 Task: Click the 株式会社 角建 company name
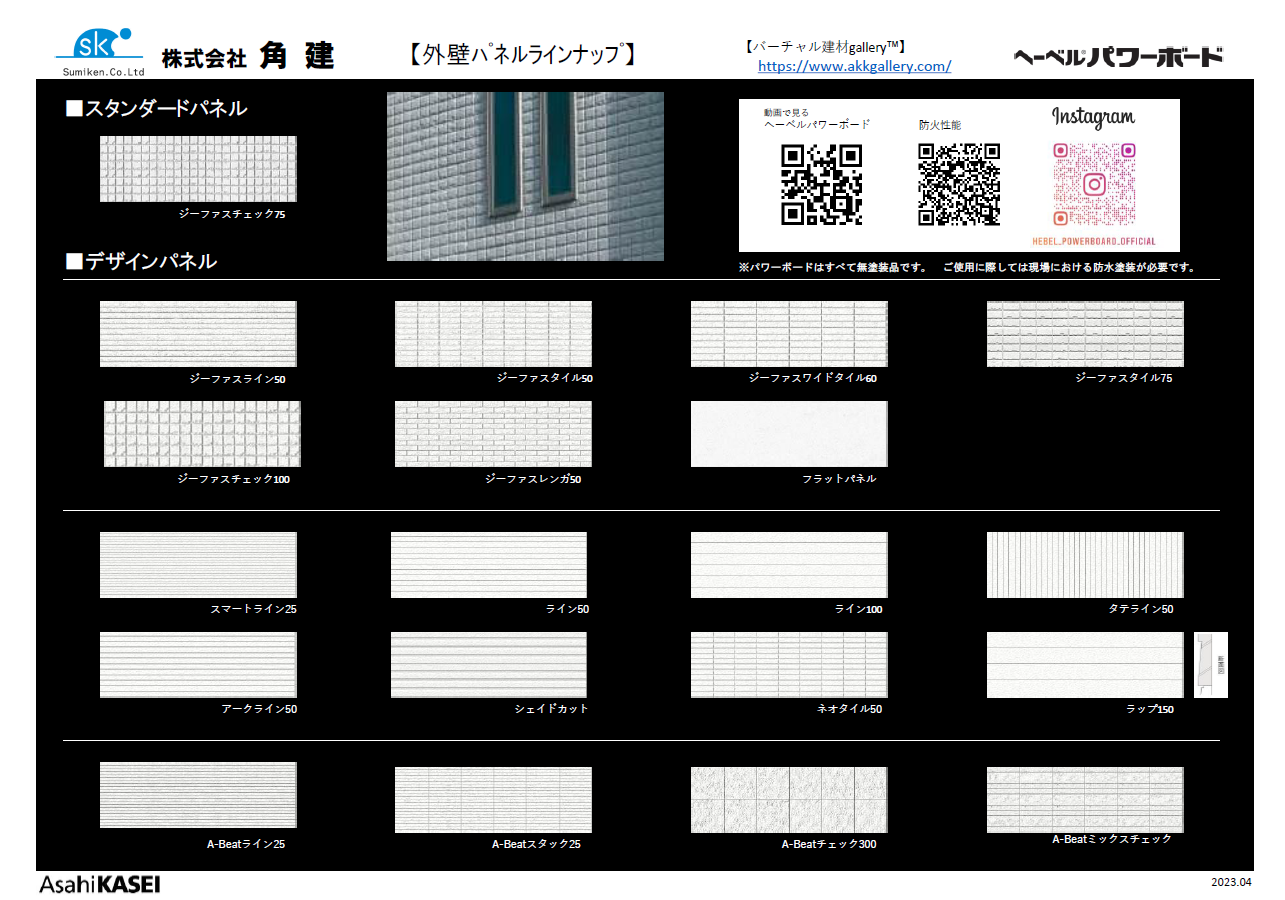point(247,57)
